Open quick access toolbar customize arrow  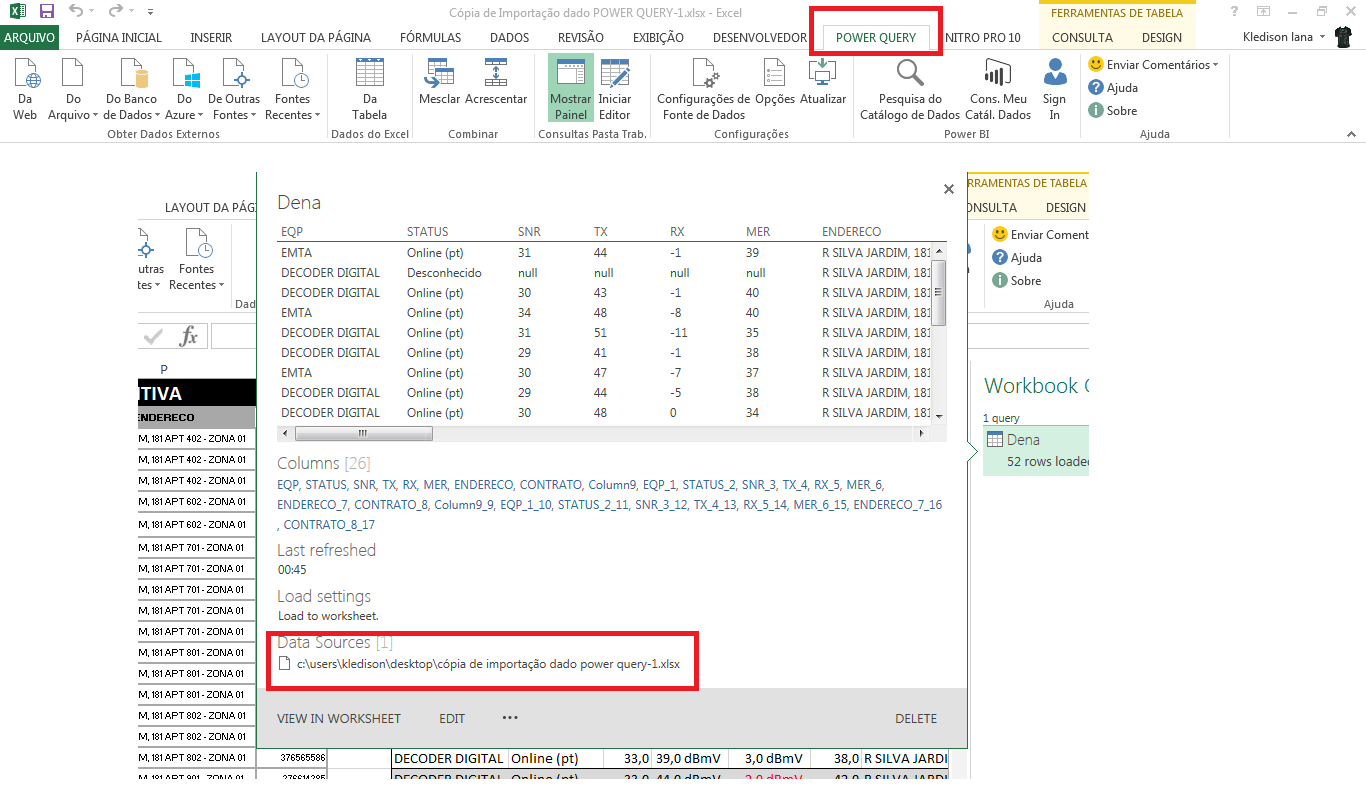150,12
